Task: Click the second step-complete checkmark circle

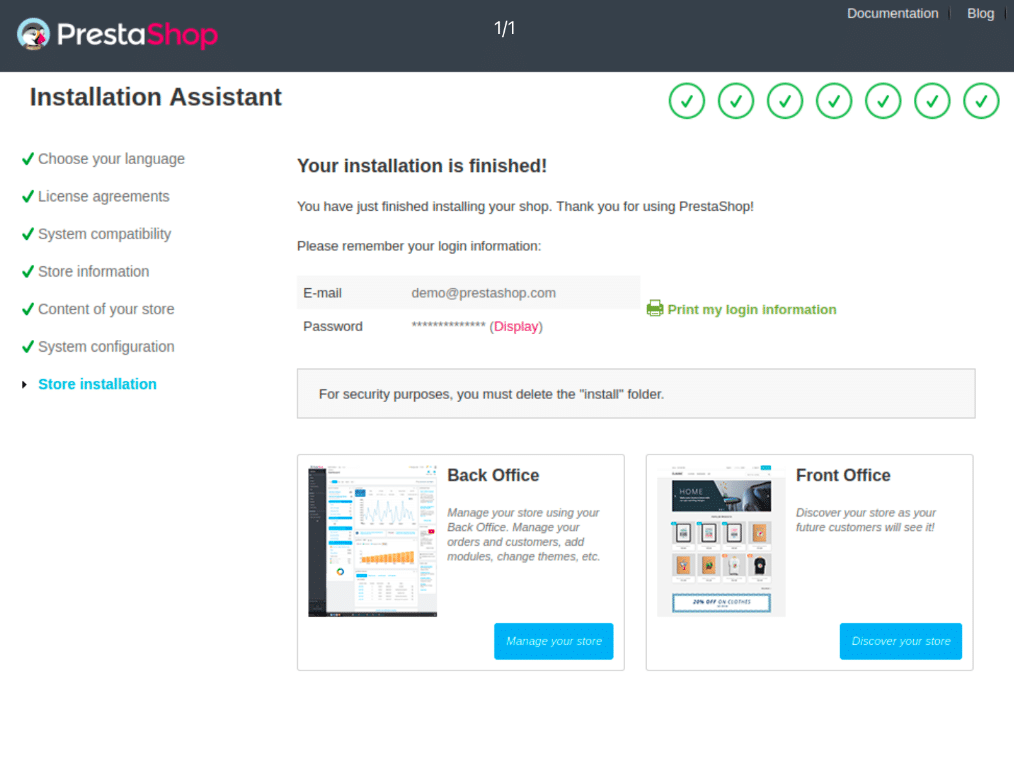Action: coord(735,101)
